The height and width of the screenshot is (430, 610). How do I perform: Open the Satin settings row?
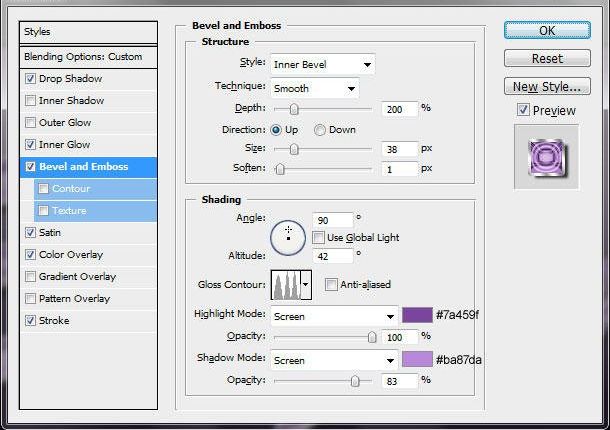pyautogui.click(x=88, y=233)
